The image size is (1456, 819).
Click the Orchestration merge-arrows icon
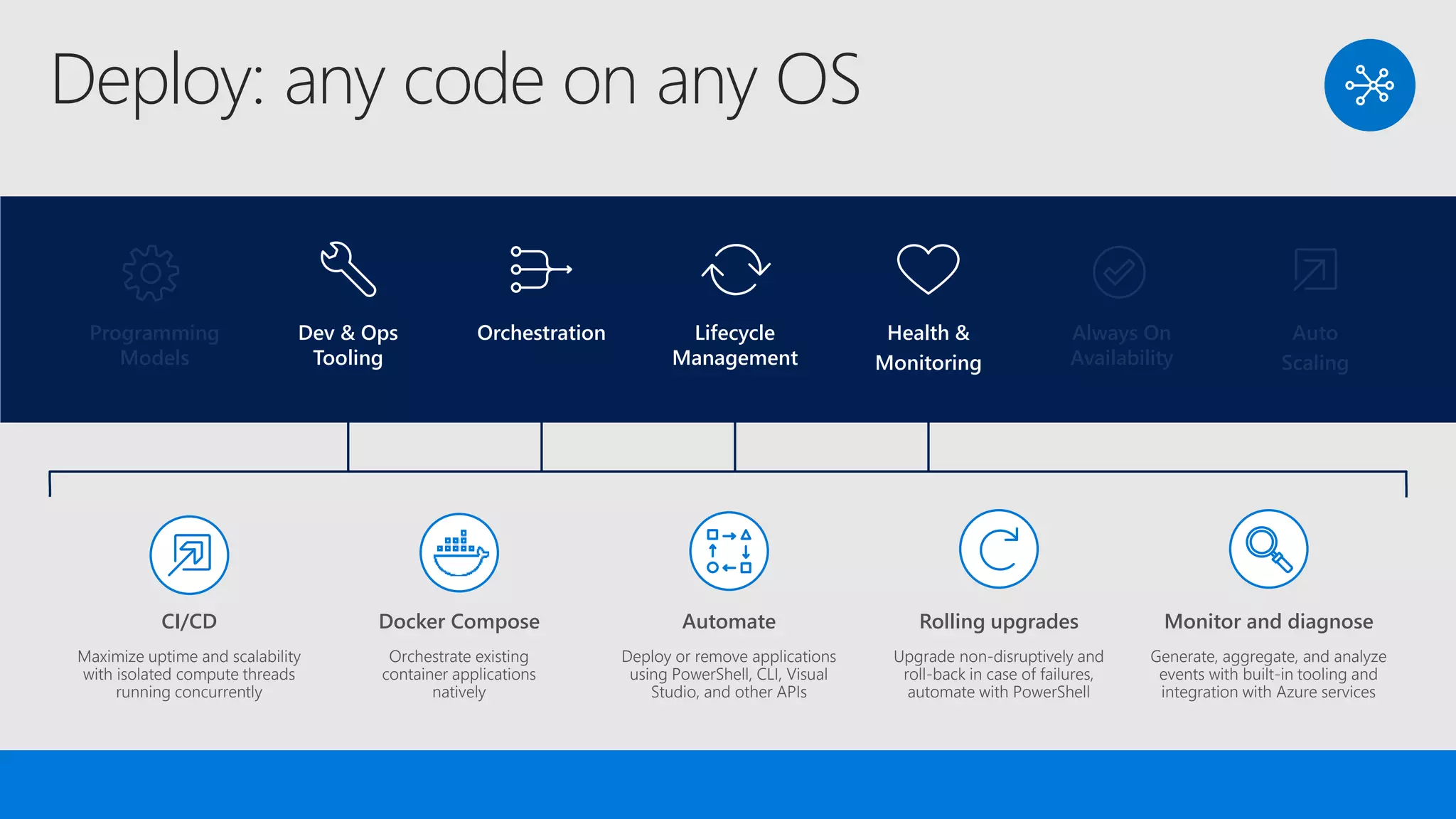541,269
